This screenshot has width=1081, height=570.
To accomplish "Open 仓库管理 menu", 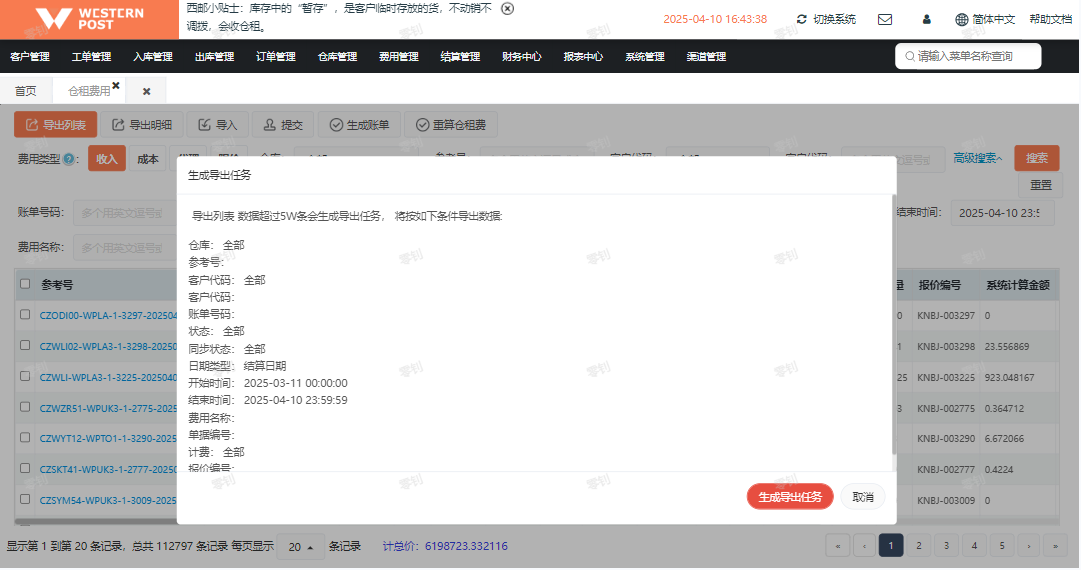I will pyautogui.click(x=337, y=57).
